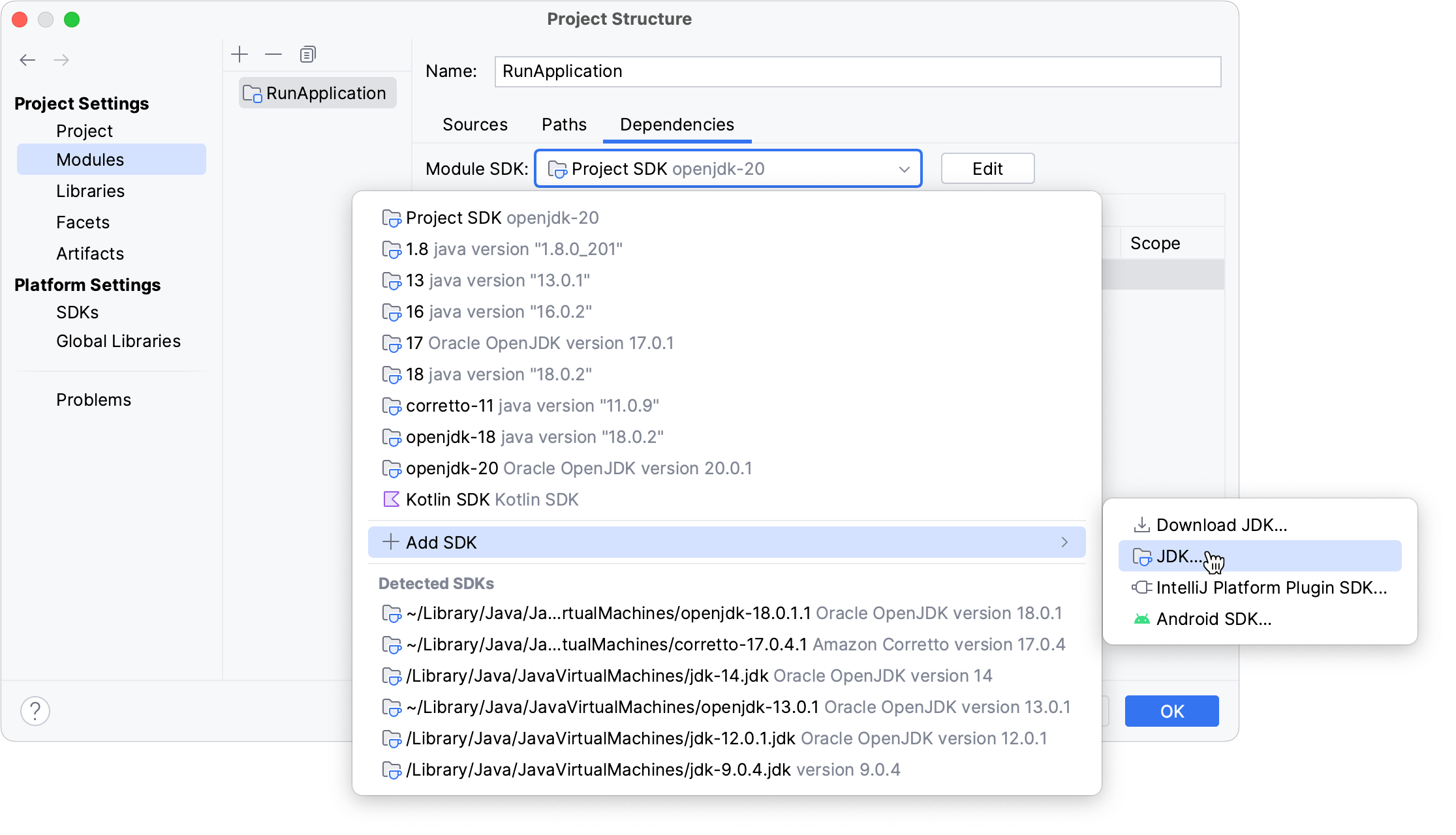Click the back arrow navigation icon
The width and height of the screenshot is (1456, 835).
27,60
